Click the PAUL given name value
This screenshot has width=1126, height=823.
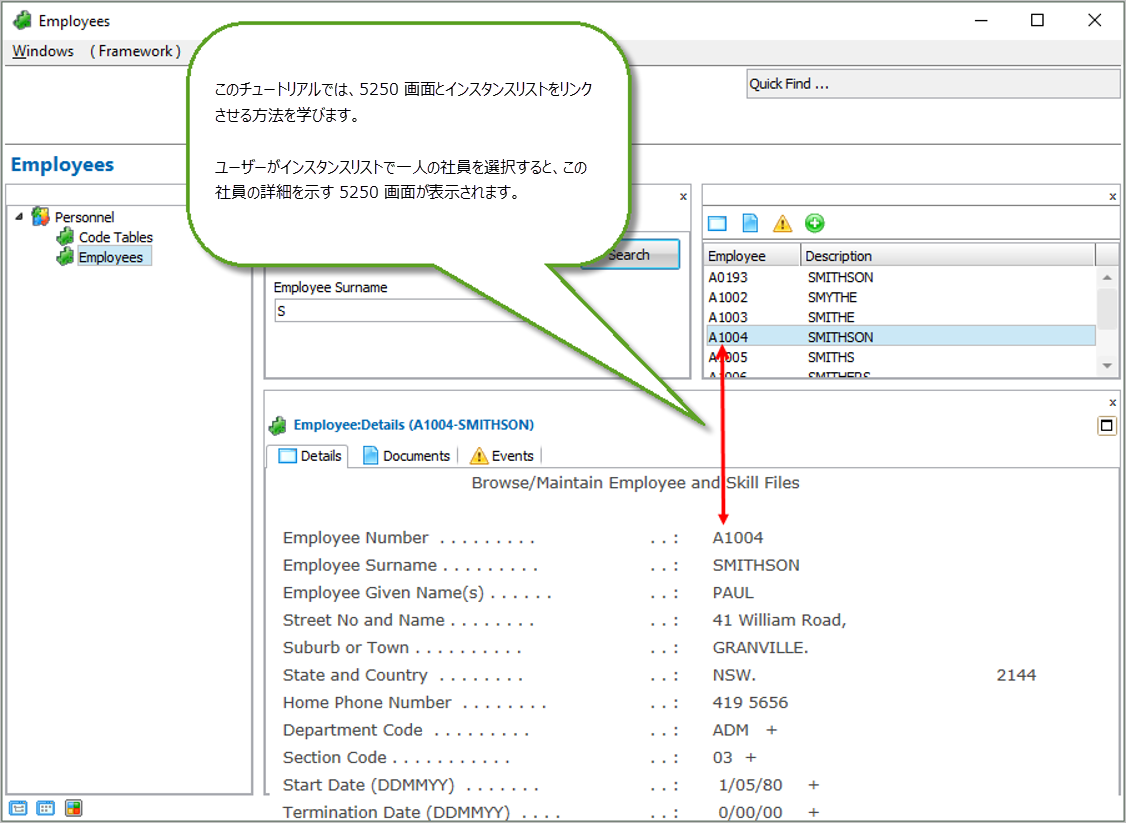[x=732, y=592]
